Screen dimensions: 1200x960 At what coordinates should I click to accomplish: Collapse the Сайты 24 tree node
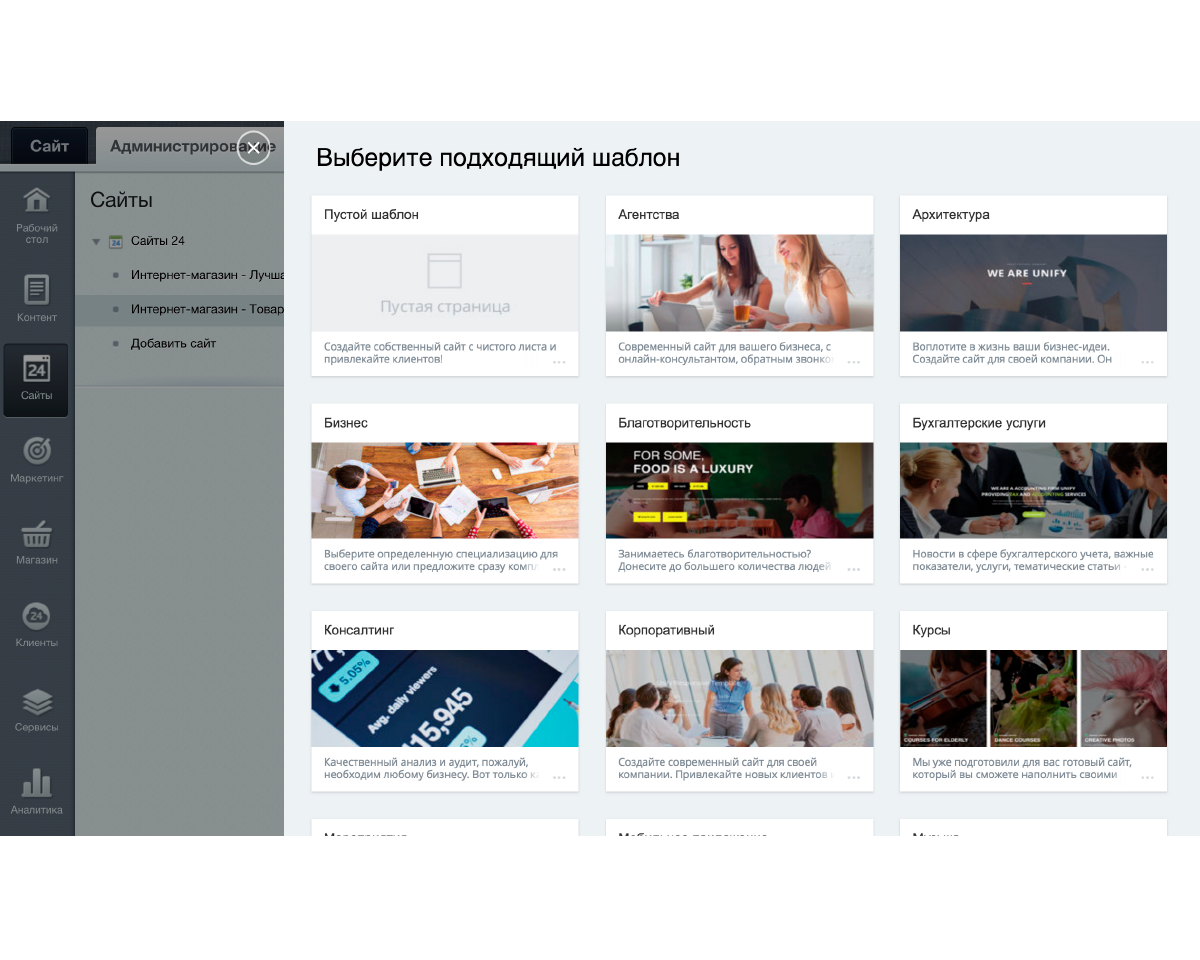(x=96, y=241)
